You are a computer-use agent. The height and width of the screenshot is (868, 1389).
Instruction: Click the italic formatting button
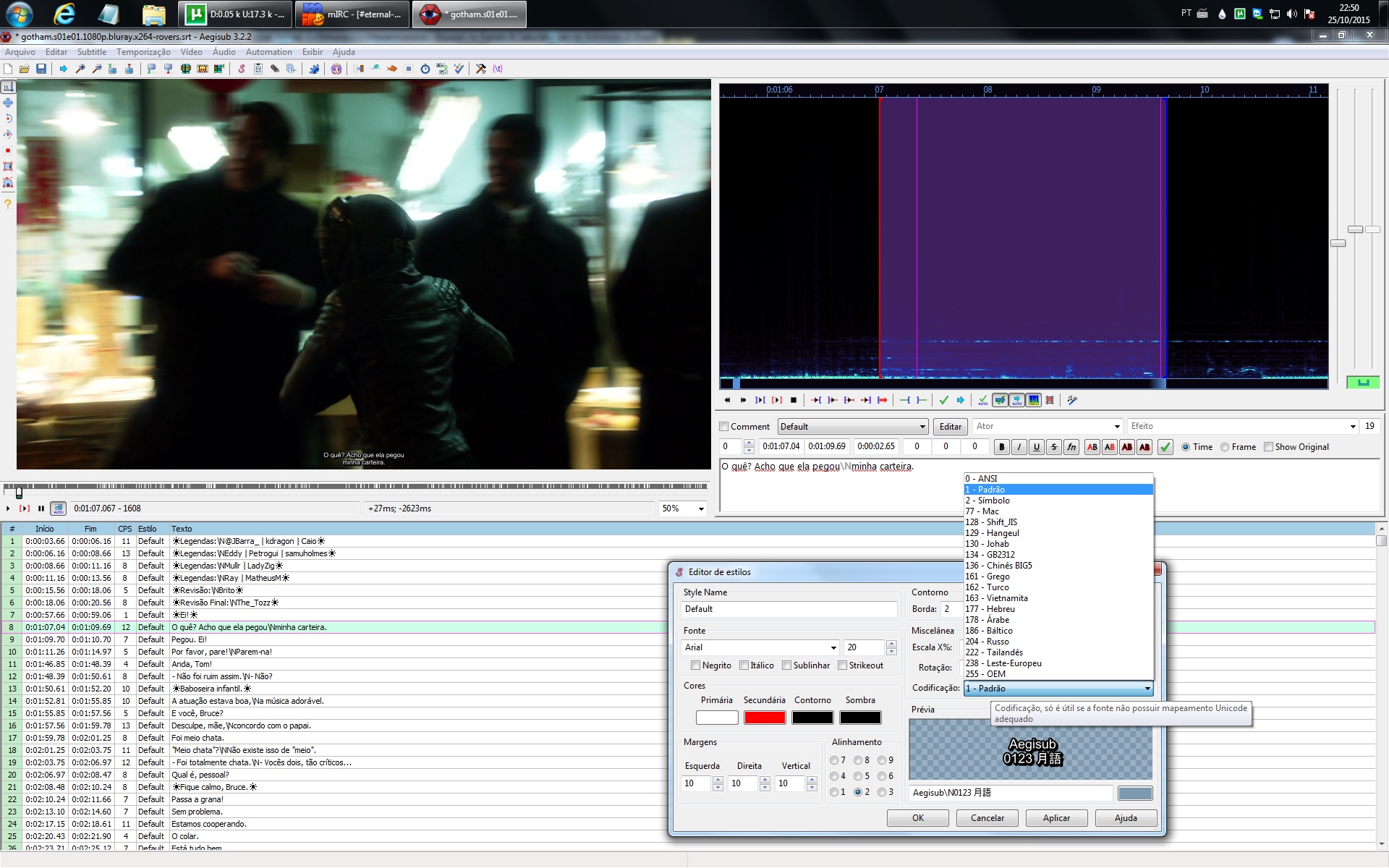tap(1019, 447)
